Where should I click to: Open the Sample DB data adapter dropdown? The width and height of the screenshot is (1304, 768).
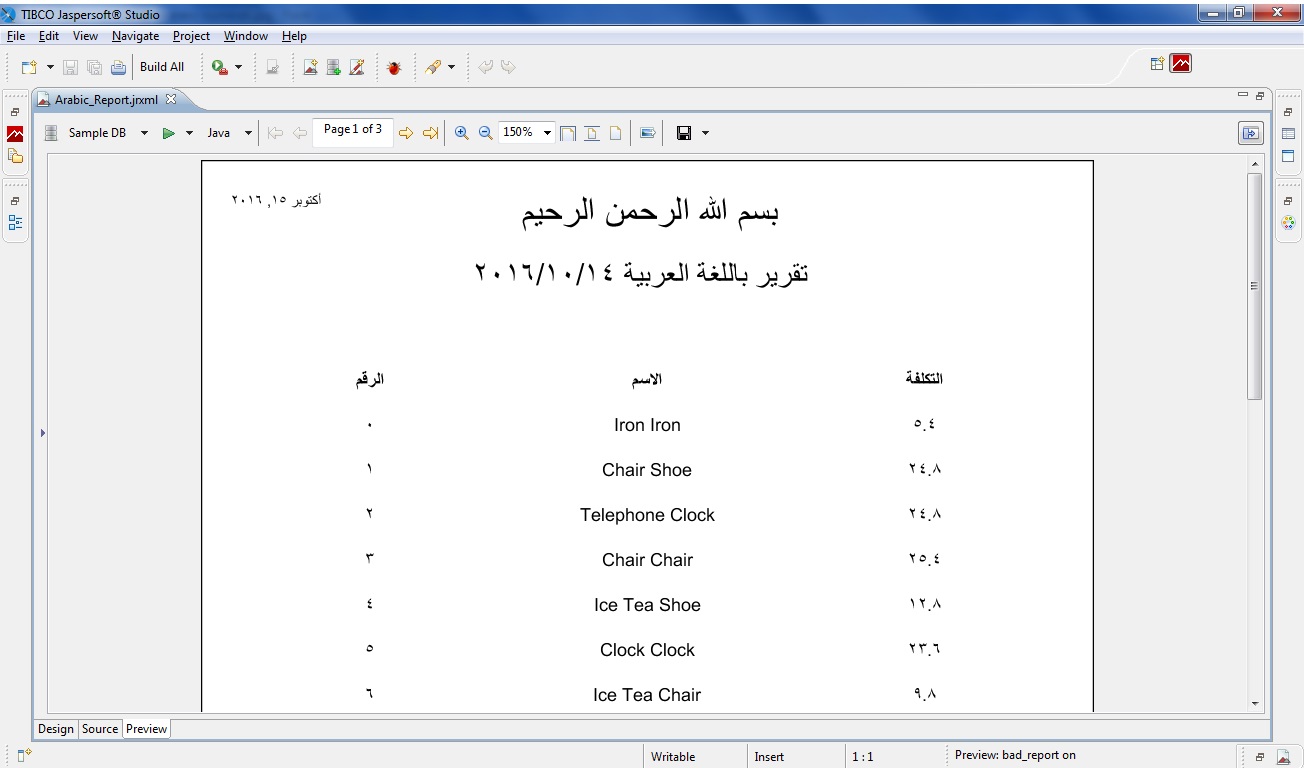(143, 132)
